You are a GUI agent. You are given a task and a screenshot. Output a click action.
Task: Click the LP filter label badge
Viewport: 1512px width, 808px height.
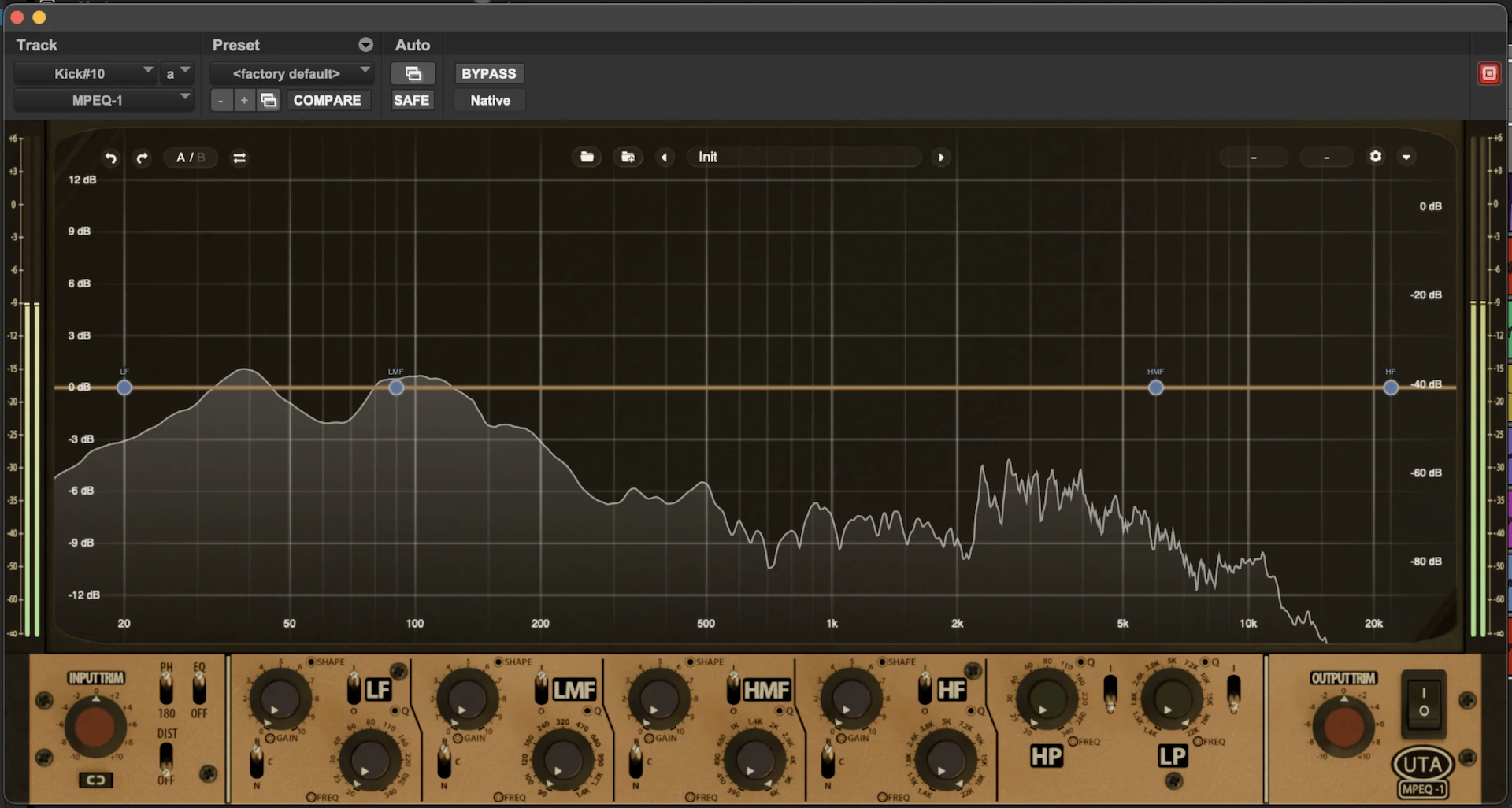[1172, 756]
